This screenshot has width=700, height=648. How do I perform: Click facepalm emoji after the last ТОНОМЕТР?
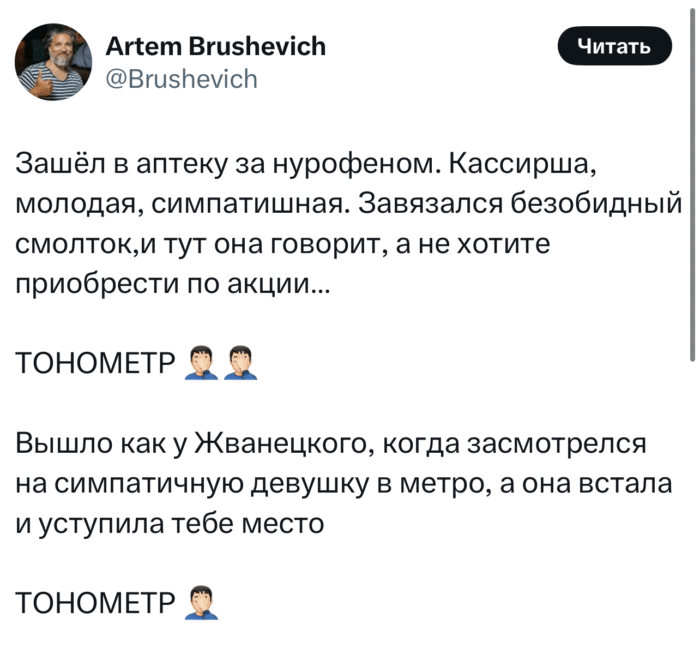[x=201, y=602]
